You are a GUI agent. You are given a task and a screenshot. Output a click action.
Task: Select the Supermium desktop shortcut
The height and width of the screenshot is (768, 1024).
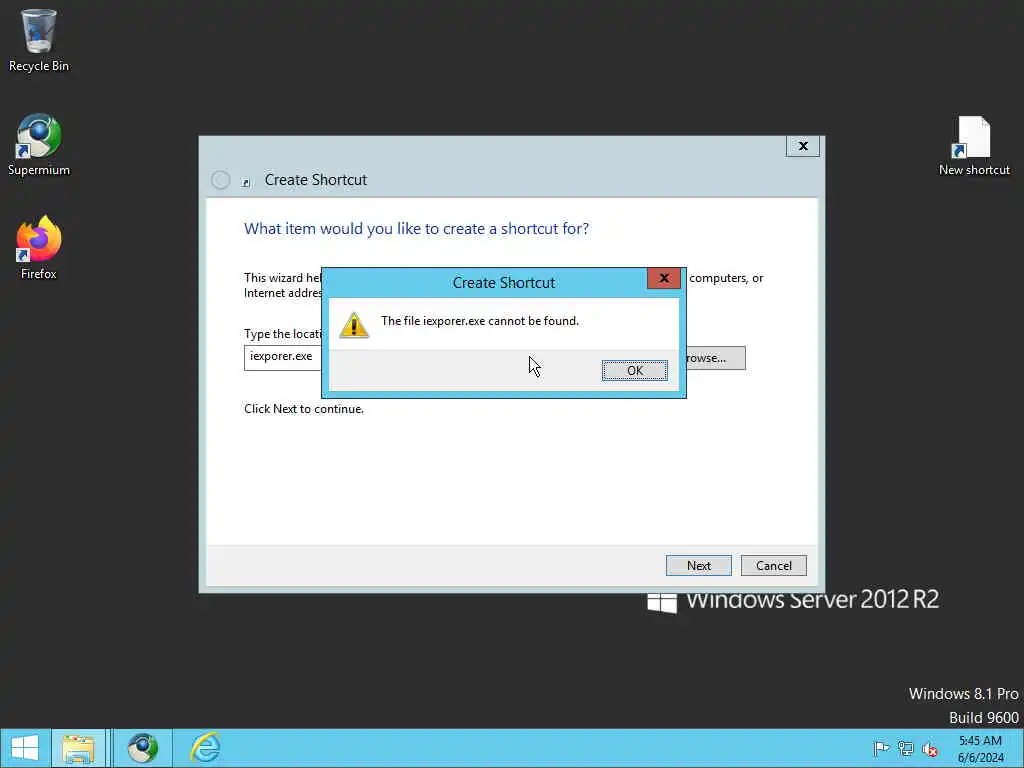pos(39,145)
